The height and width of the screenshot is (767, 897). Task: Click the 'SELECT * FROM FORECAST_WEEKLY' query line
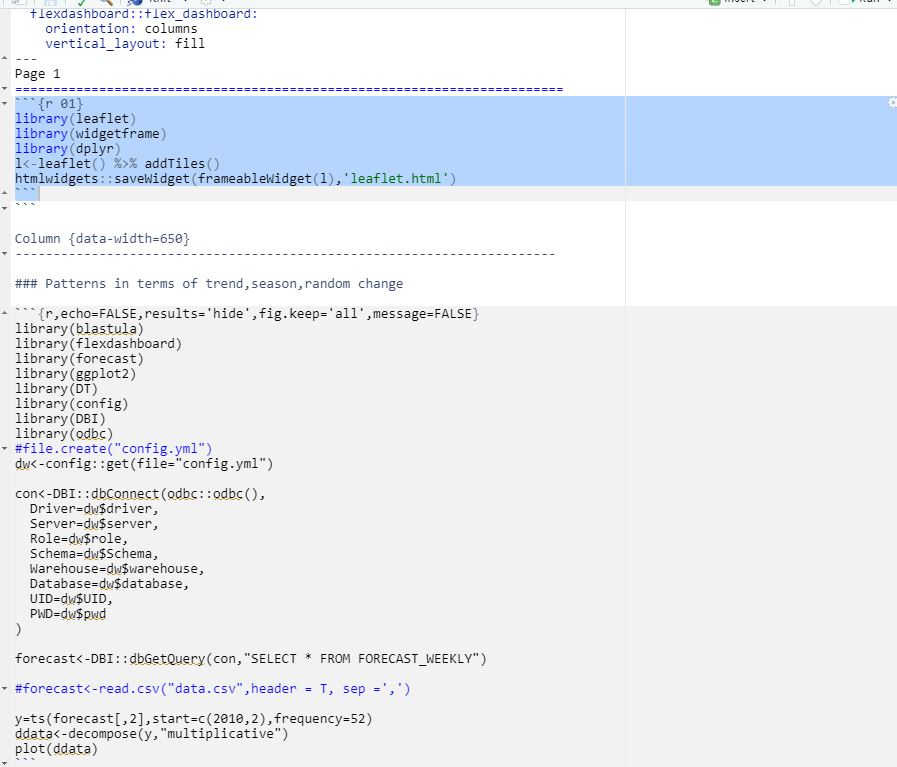251,658
